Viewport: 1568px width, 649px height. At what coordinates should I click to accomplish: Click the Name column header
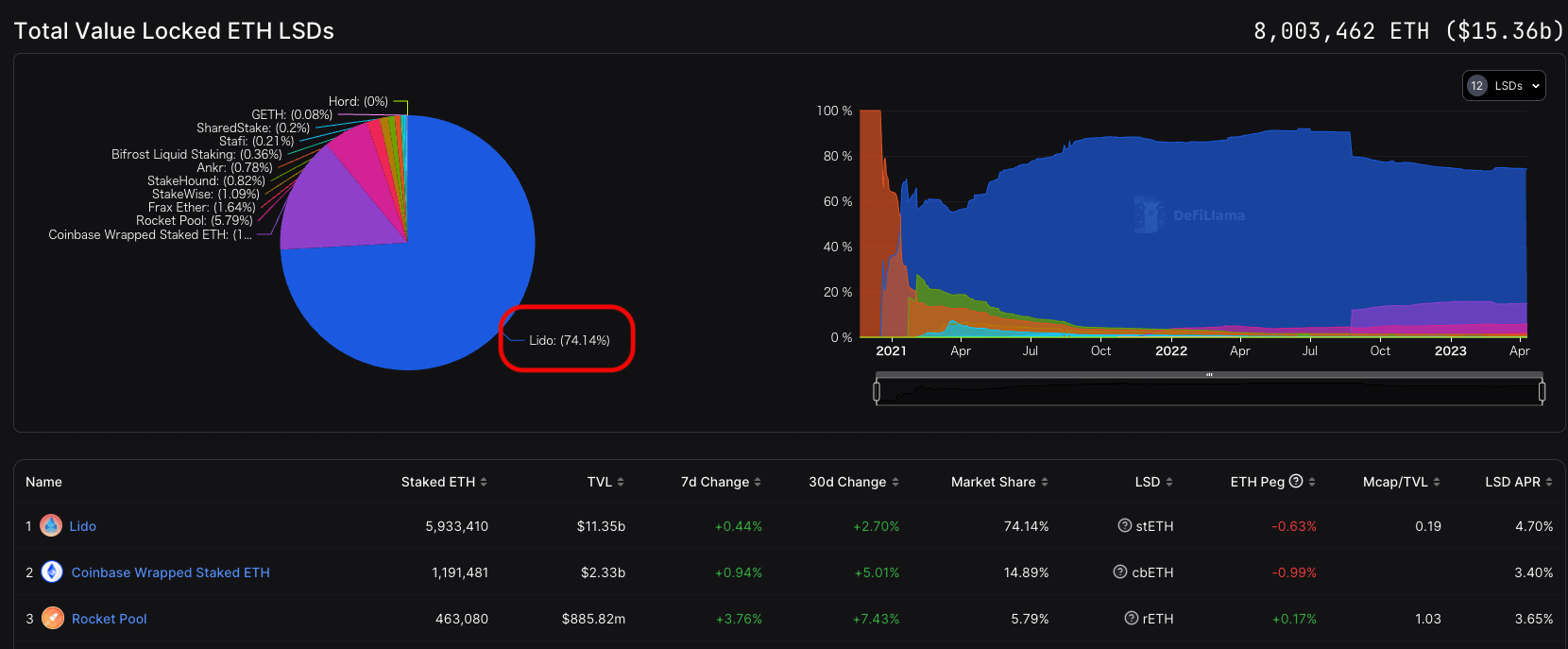(x=44, y=482)
